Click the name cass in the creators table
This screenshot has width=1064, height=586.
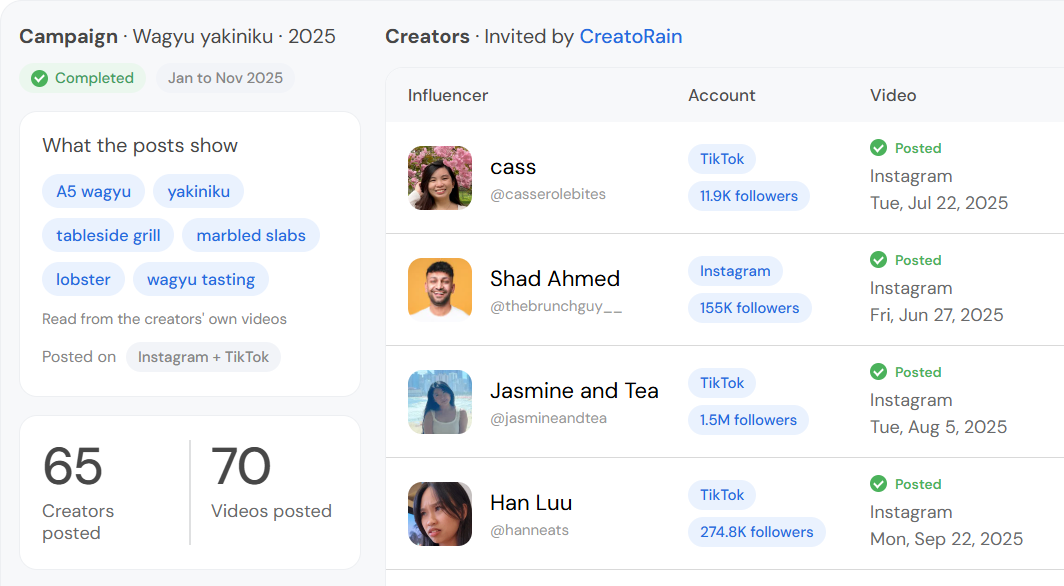tap(513, 167)
